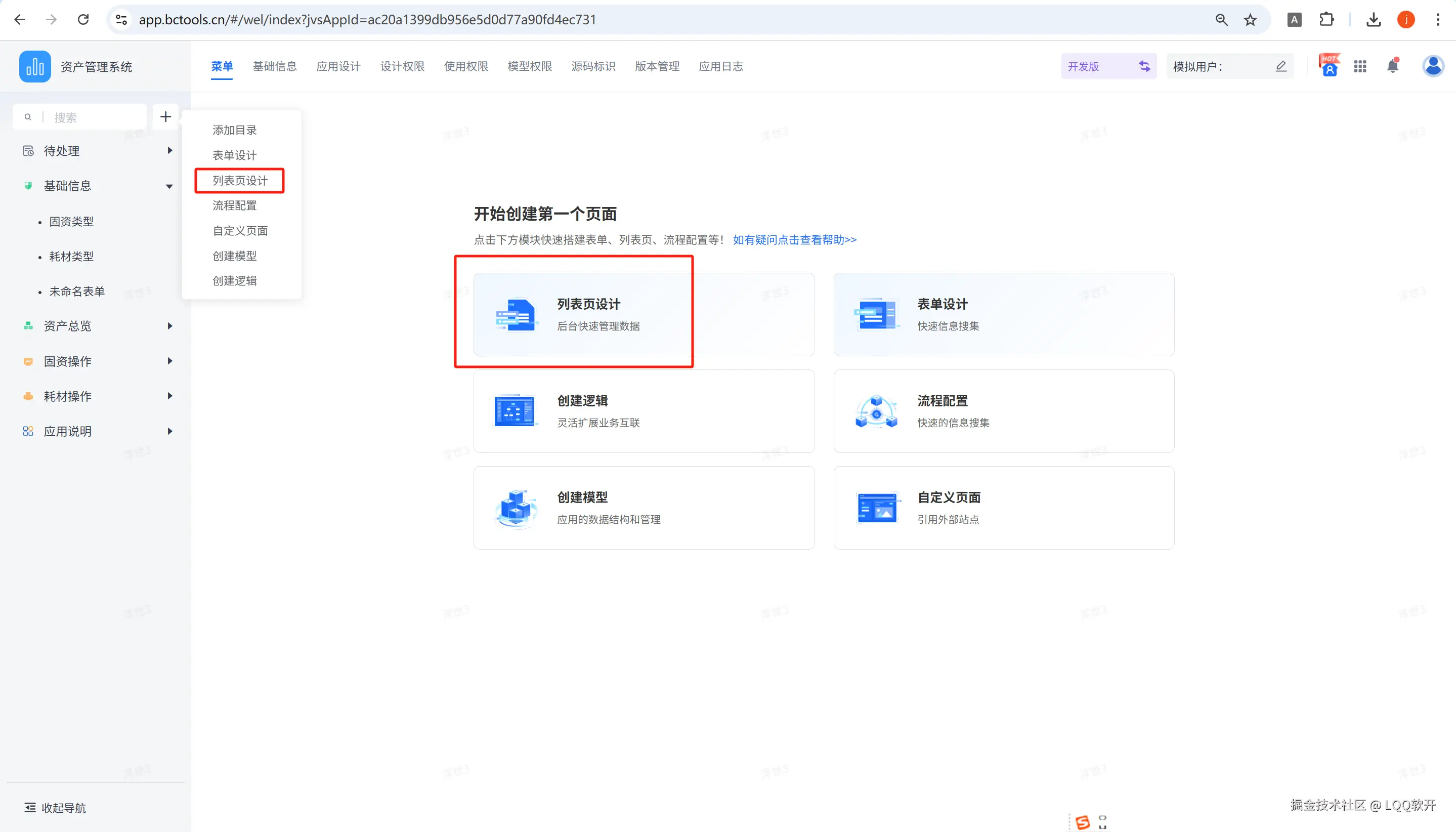Click the notification bell icon
The image size is (1456, 832).
1393,66
